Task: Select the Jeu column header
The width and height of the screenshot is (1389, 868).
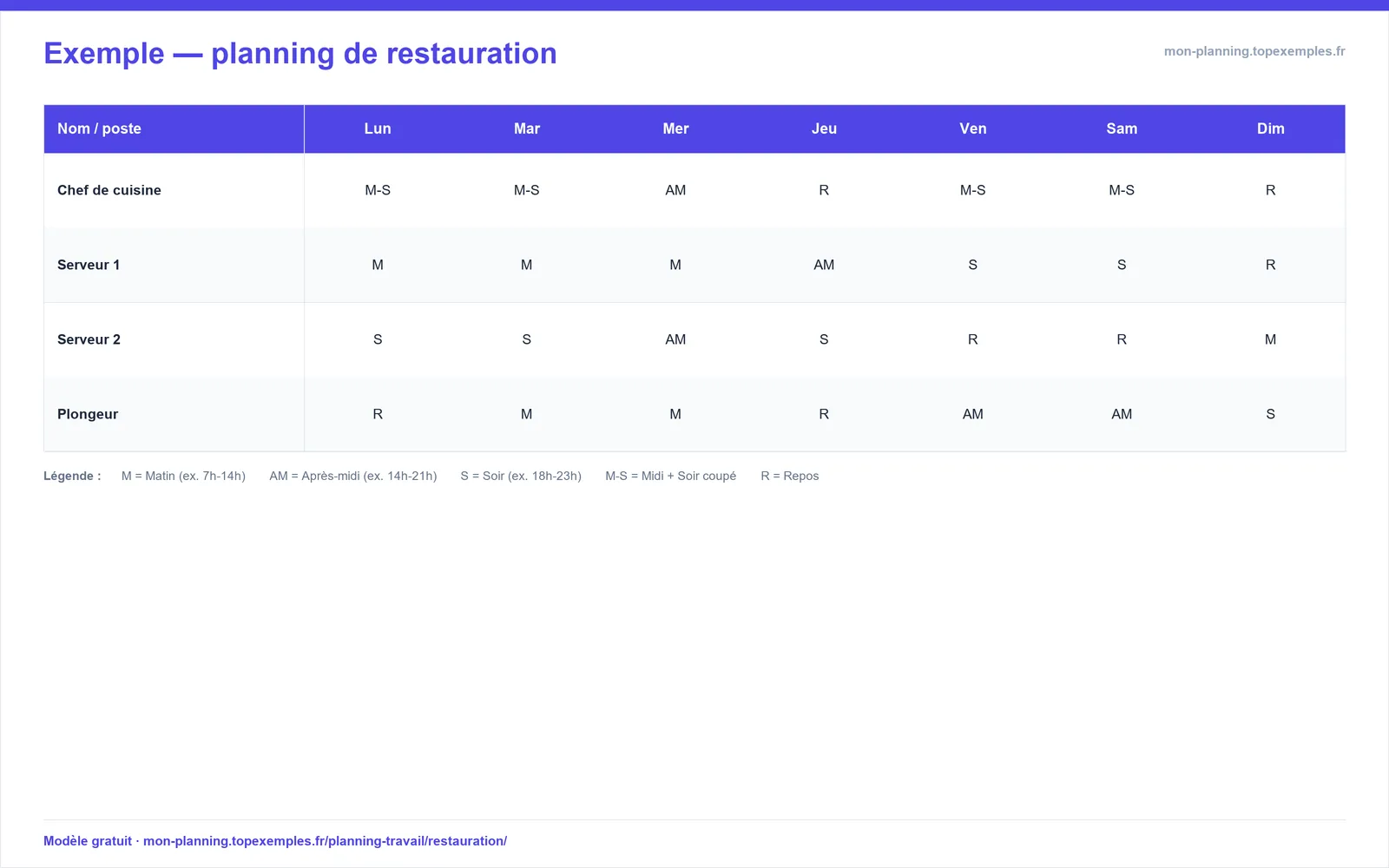Action: pos(824,128)
